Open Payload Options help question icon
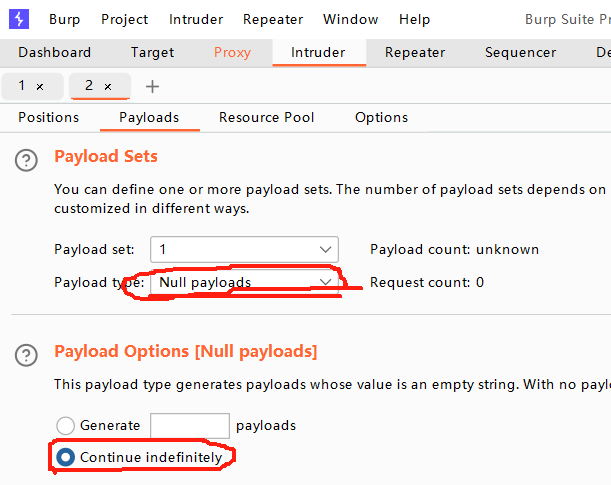Image resolution: width=611 pixels, height=485 pixels. pos(29,354)
